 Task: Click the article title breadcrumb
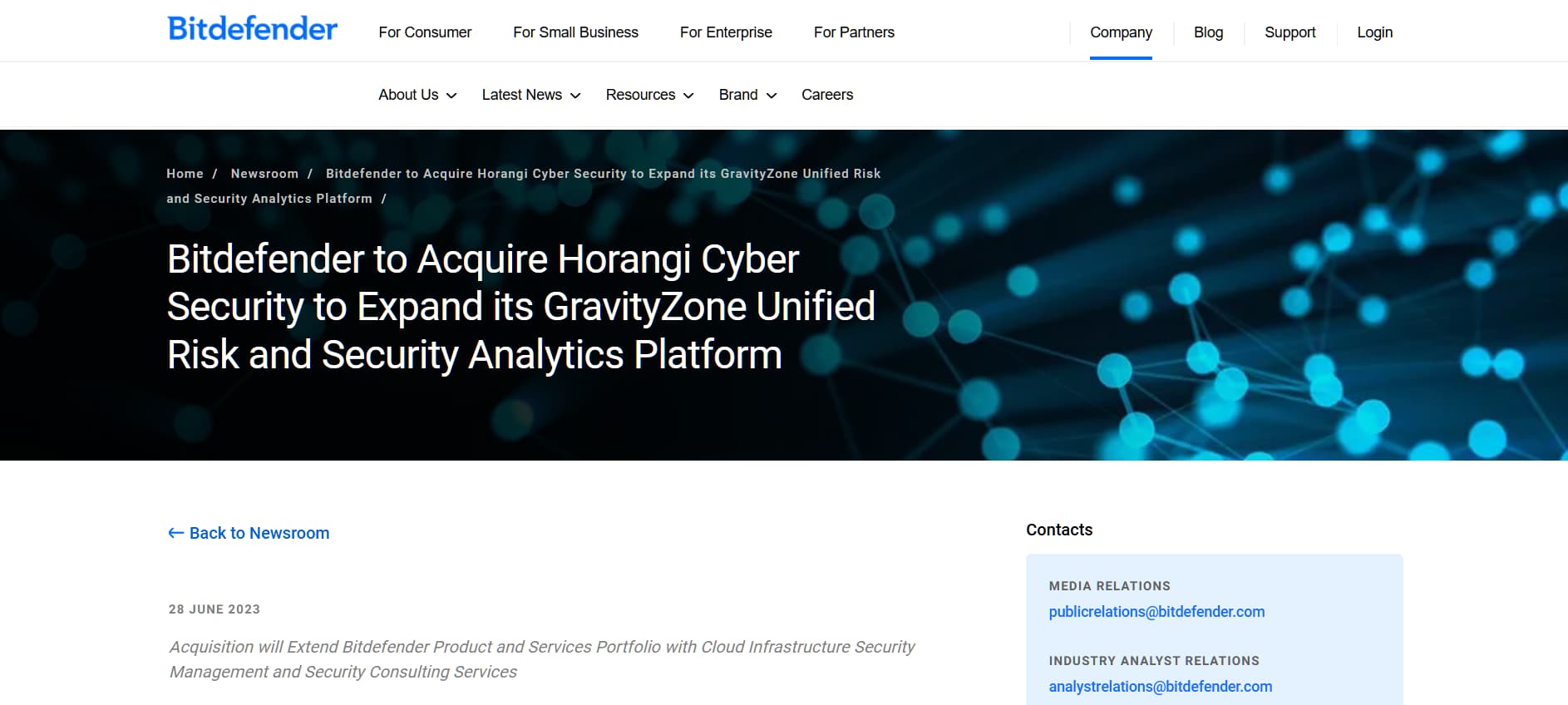pyautogui.click(x=523, y=186)
